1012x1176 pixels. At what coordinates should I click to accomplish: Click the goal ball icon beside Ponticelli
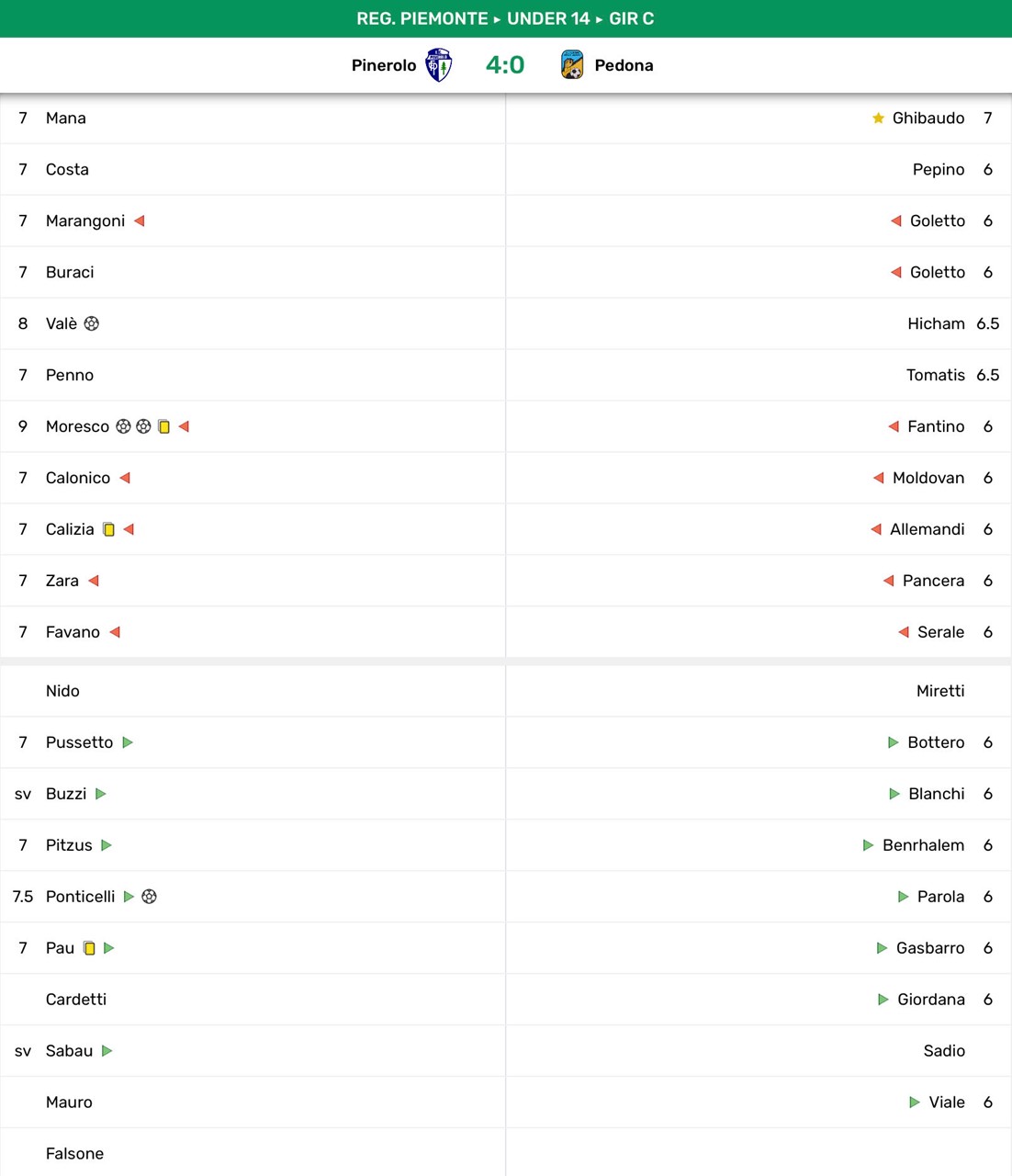pos(150,897)
